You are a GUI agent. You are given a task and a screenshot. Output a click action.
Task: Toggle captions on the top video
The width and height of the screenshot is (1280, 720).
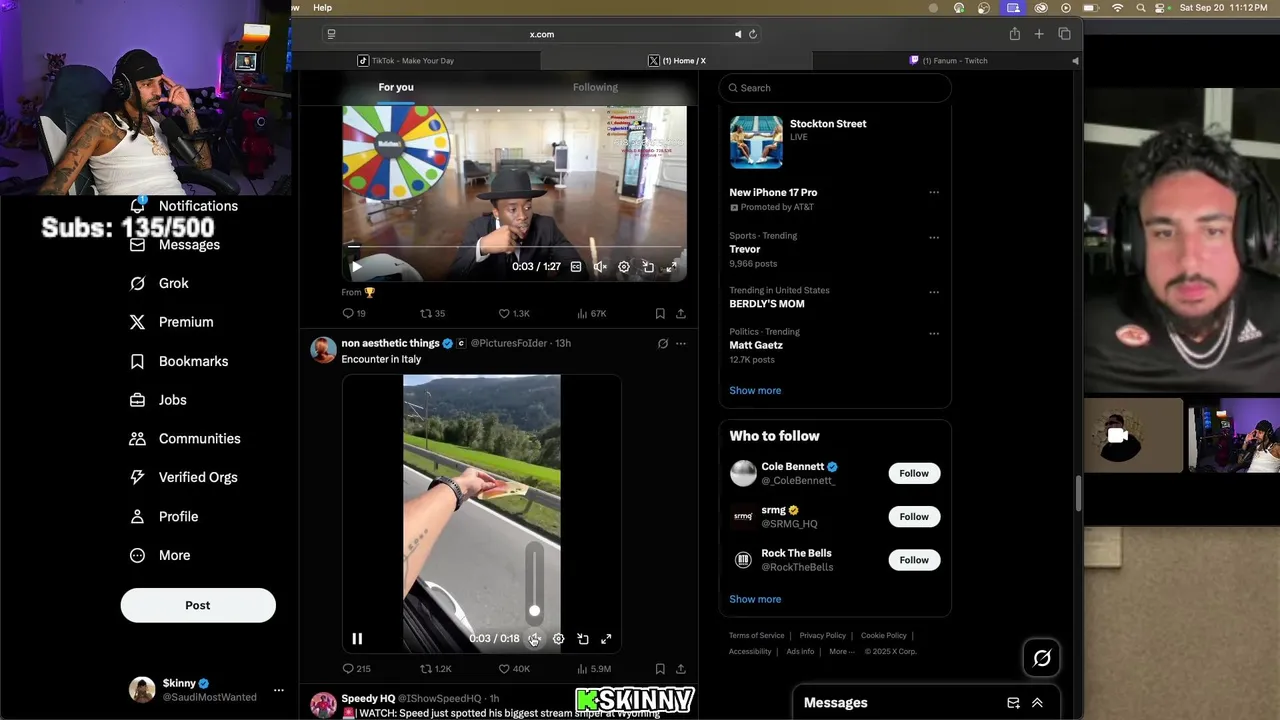576,267
